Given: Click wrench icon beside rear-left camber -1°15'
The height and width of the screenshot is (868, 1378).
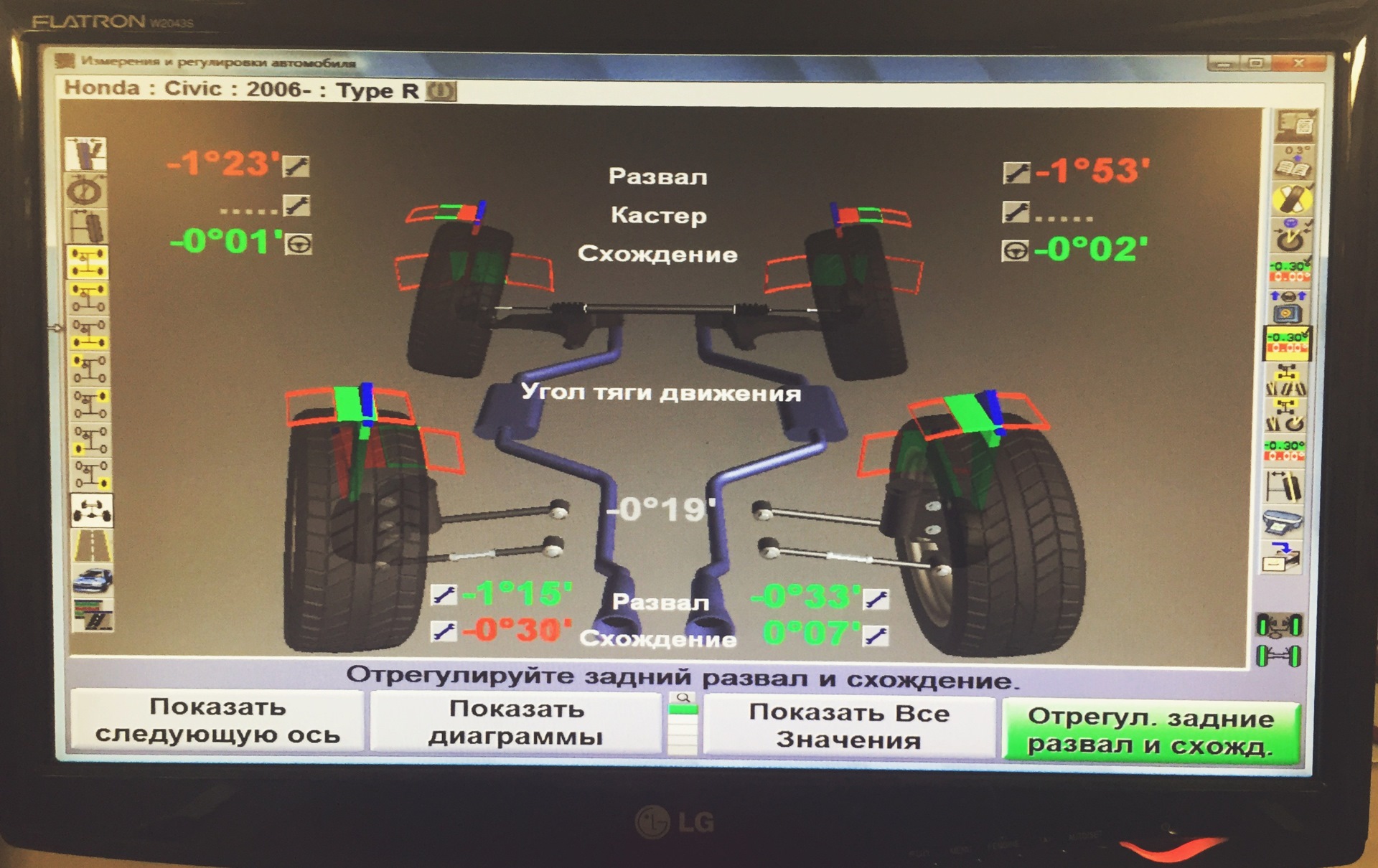Looking at the screenshot, I should [444, 594].
